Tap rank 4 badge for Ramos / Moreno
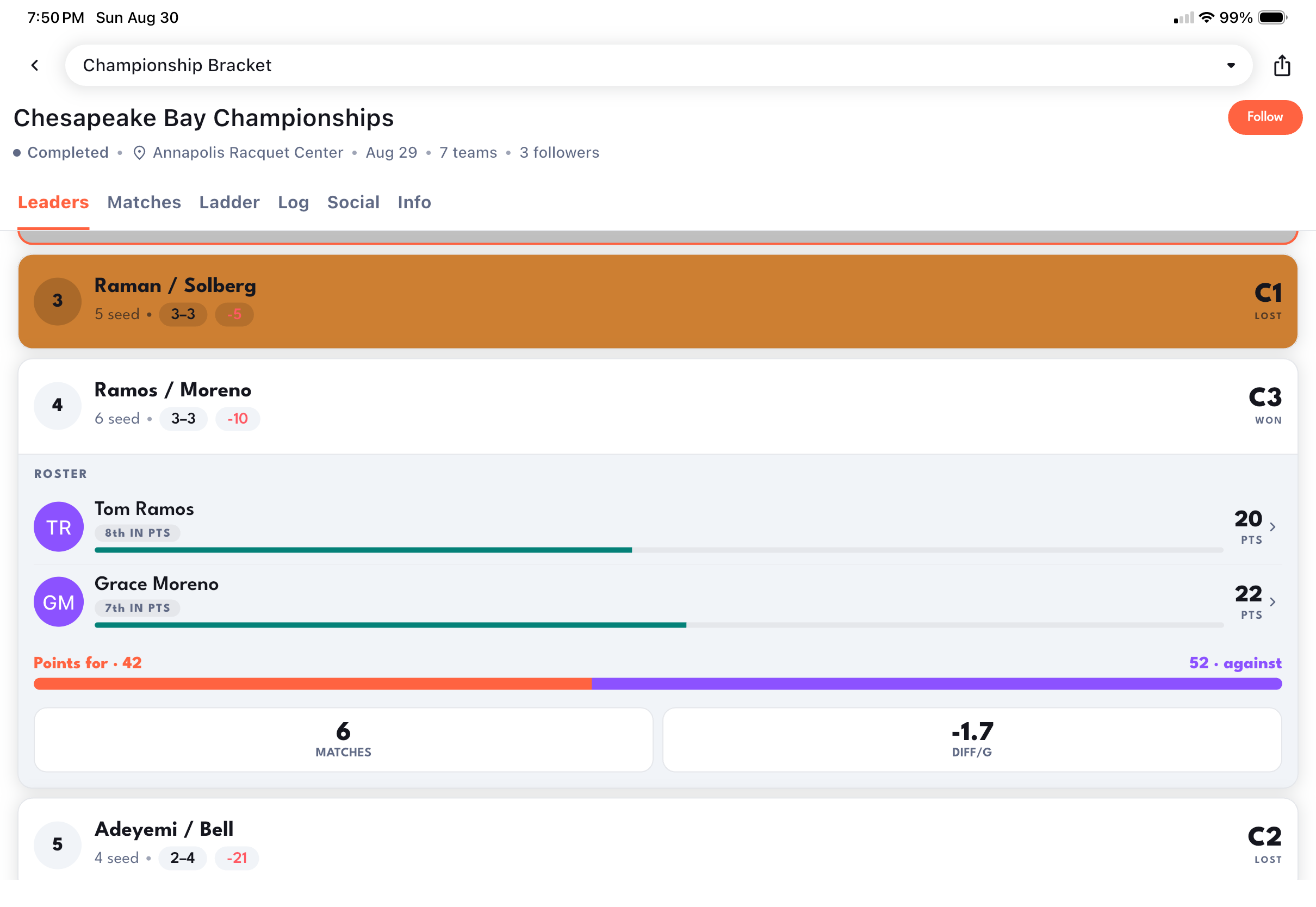The image size is (1316, 907). coord(58,406)
